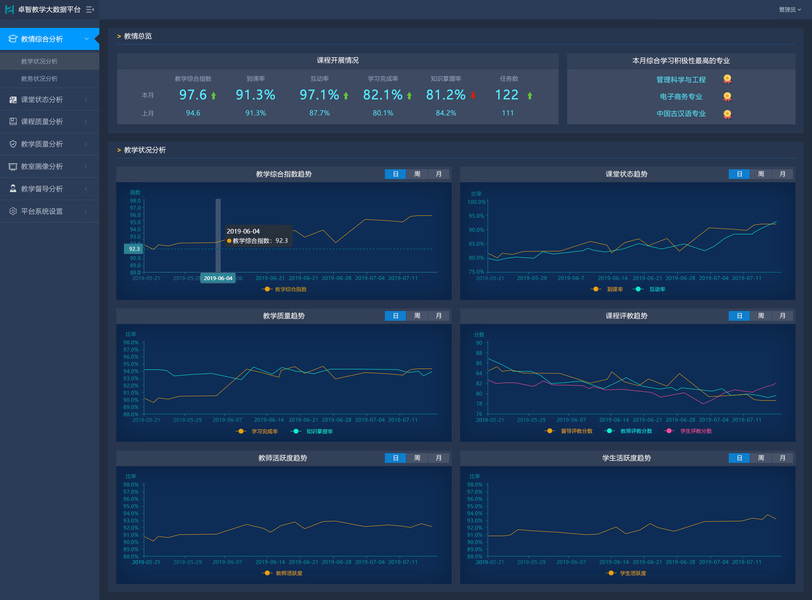Toggle 到课率 legend in 课堂状态趋势

[606, 289]
